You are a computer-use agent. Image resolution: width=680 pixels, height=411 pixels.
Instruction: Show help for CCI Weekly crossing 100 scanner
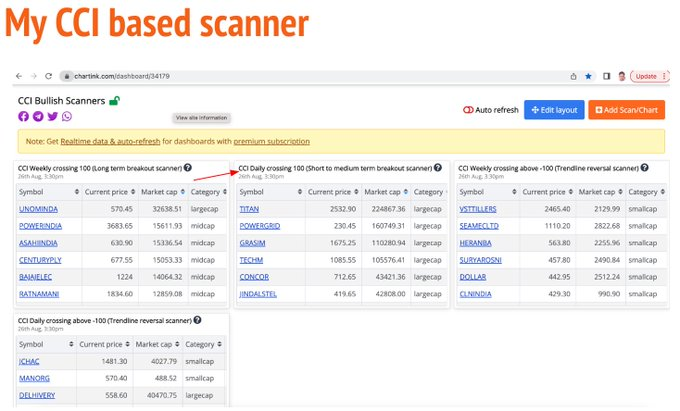click(187, 167)
